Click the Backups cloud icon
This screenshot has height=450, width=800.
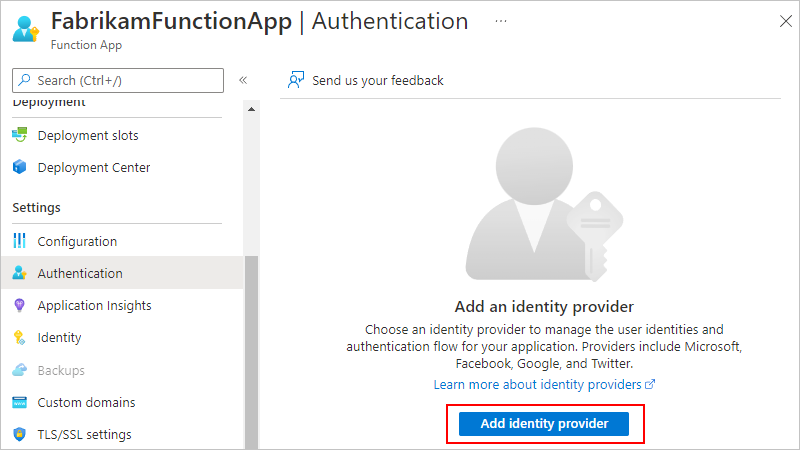19,370
